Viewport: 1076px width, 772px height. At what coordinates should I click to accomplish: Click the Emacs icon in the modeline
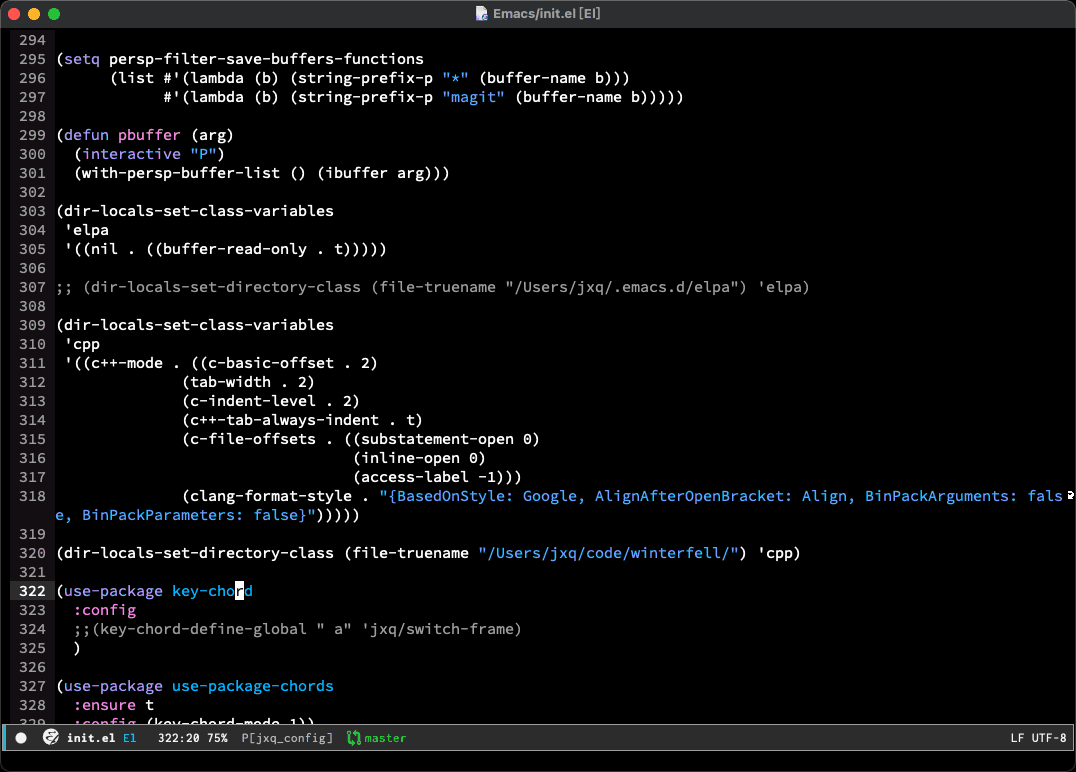click(x=51, y=738)
